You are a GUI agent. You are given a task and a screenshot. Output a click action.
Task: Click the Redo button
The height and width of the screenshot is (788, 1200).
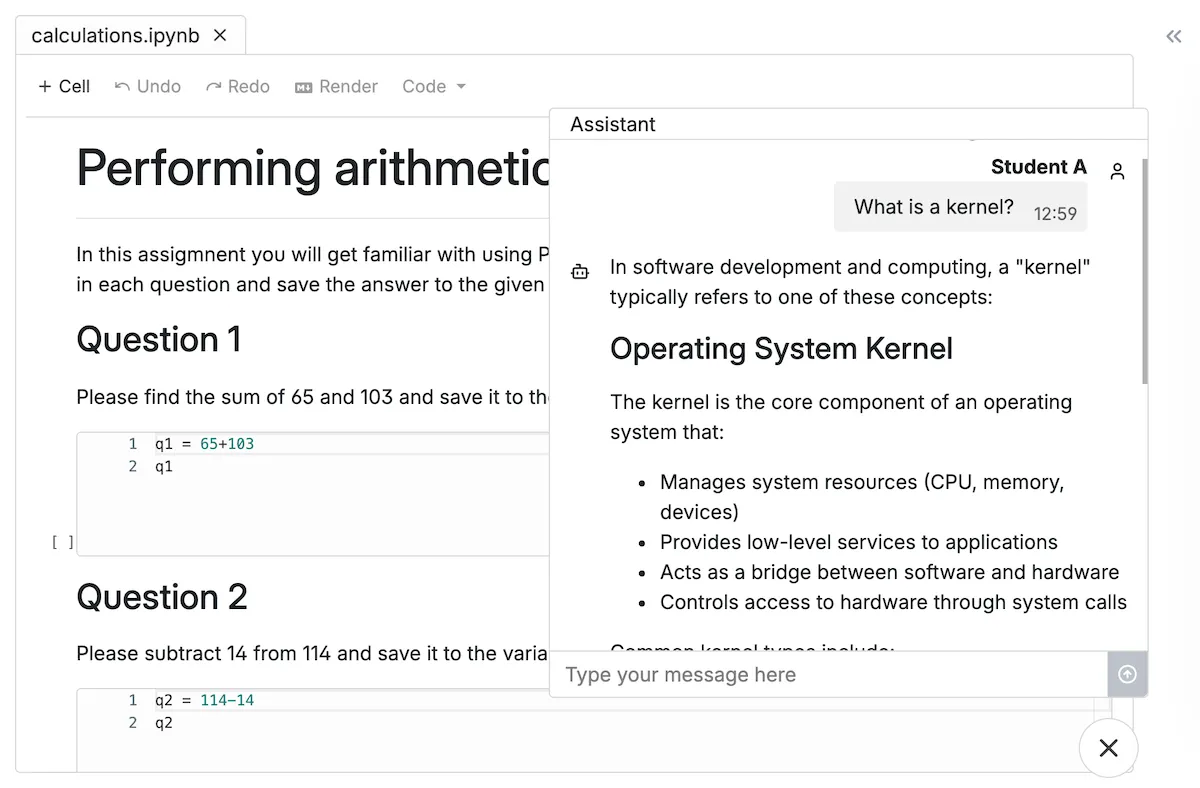[x=238, y=87]
